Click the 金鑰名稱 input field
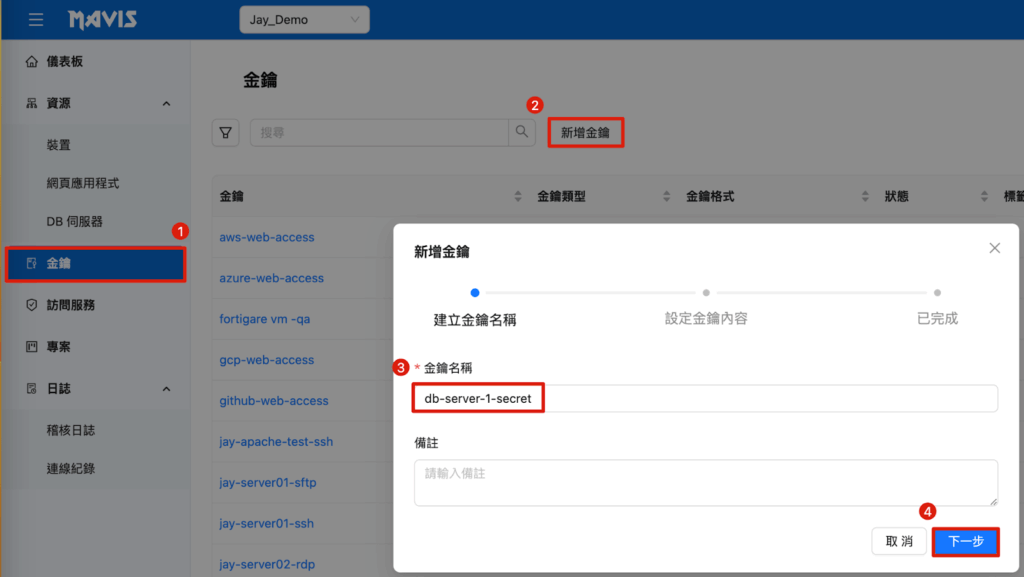Screen dimensions: 1024x577 point(705,399)
